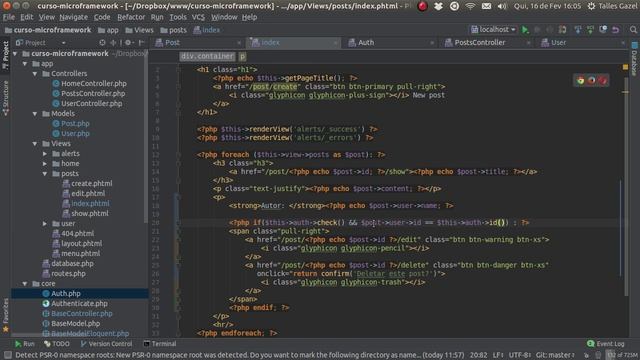Open the Favorites side tool window

coord(5,314)
